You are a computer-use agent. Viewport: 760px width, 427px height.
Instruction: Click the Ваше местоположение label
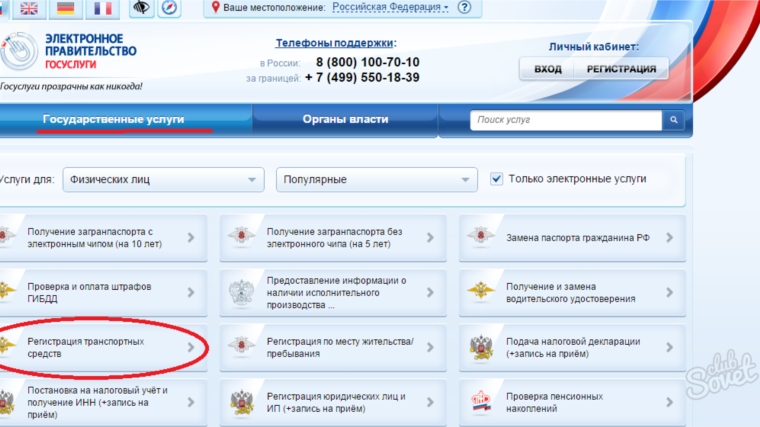click(x=274, y=7)
